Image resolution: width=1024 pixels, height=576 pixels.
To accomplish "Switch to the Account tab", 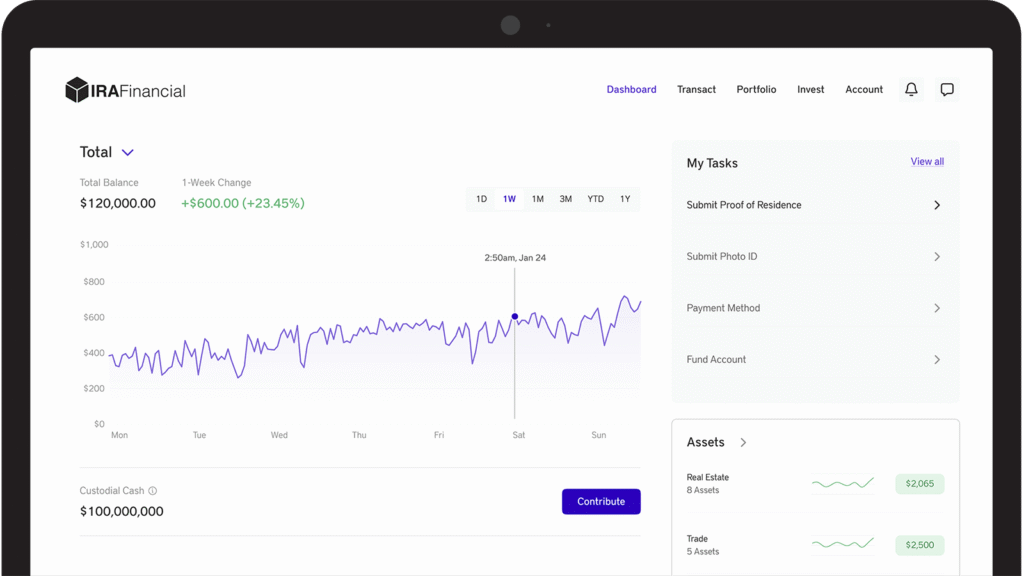I will (863, 89).
